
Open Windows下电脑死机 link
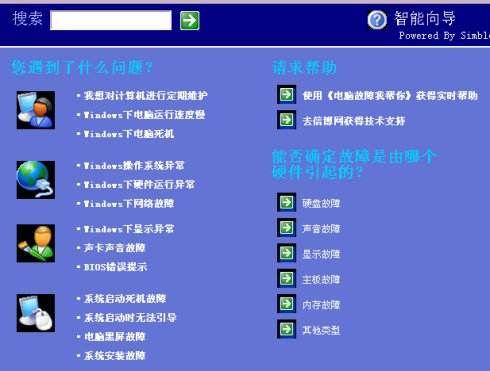129,134
